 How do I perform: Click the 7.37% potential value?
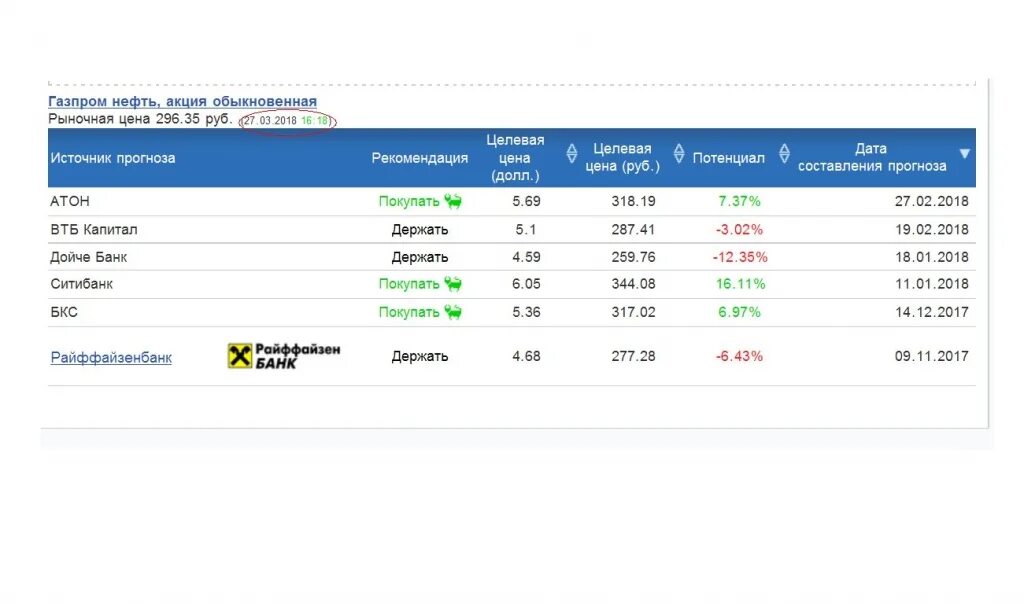pyautogui.click(x=739, y=201)
